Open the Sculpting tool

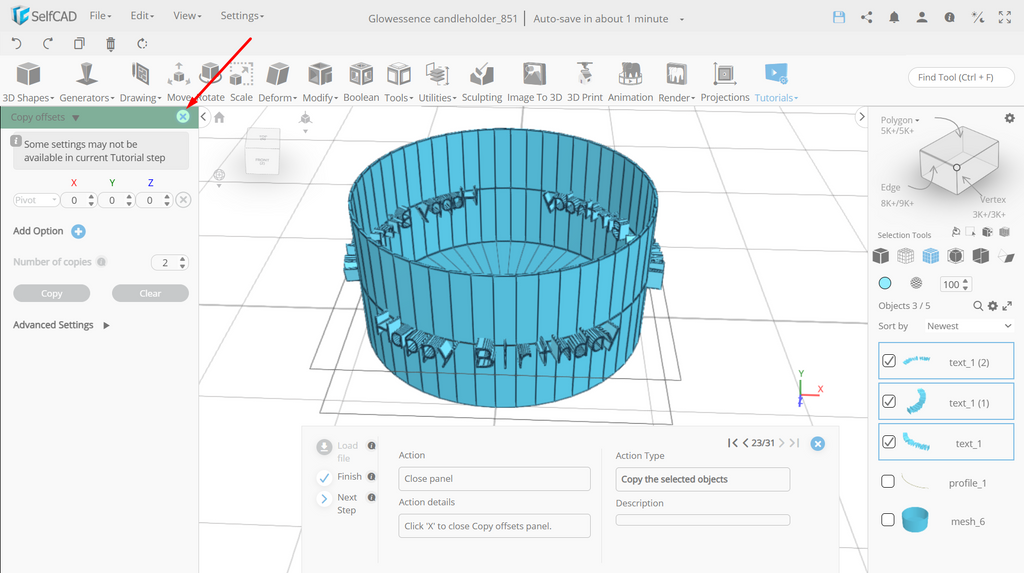[x=482, y=82]
